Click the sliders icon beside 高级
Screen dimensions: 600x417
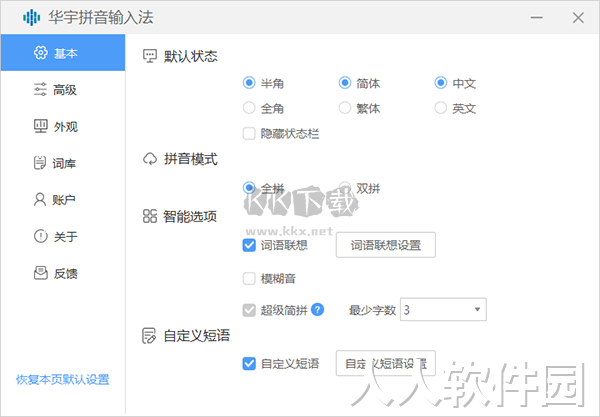(41, 89)
